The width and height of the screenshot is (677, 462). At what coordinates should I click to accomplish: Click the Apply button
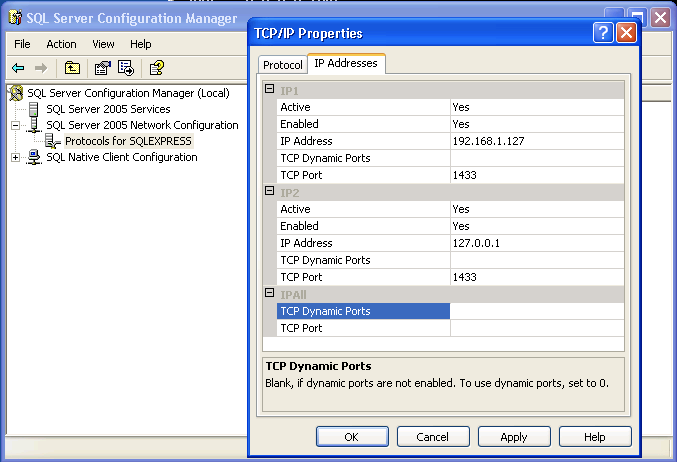click(x=514, y=437)
